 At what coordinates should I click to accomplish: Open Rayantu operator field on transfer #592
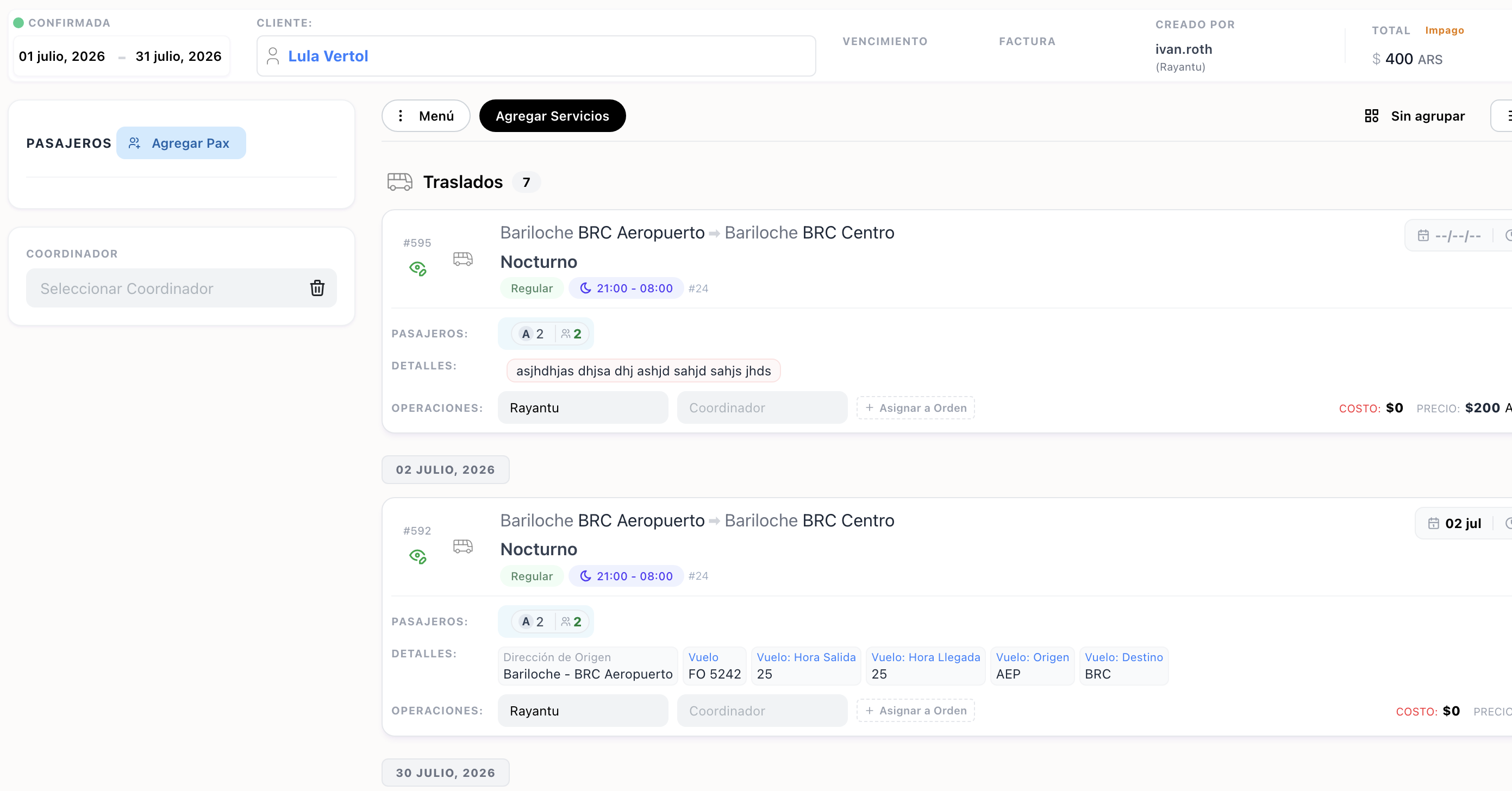click(583, 711)
